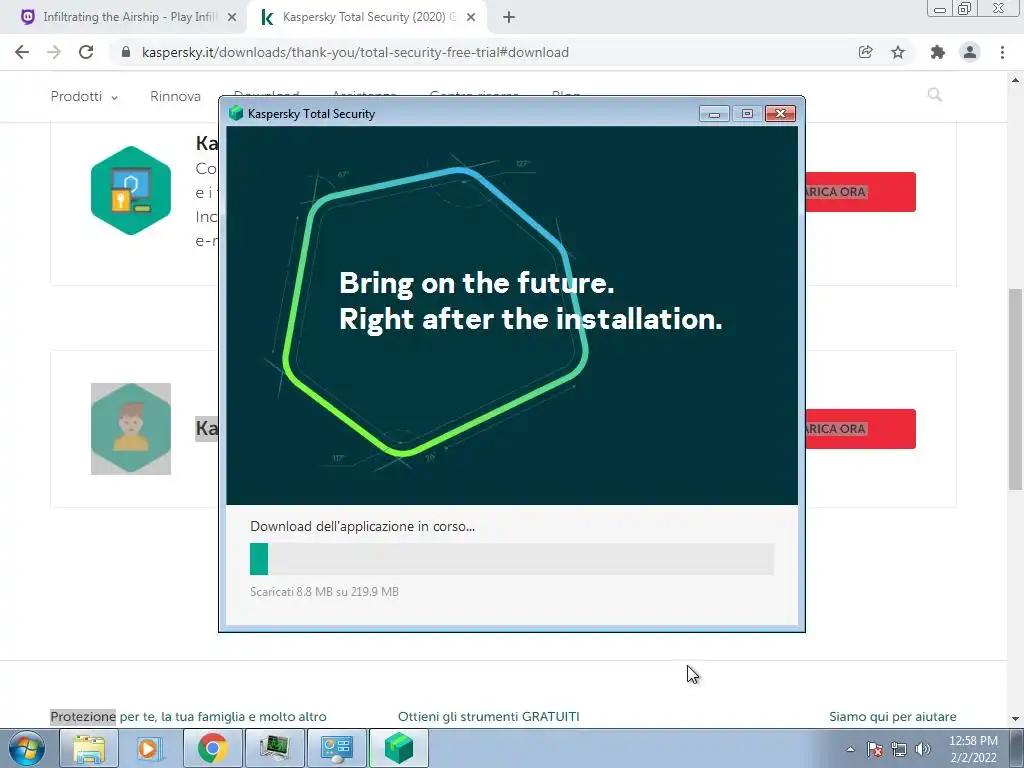This screenshot has width=1024, height=768.
Task: Click the 'Download dell'applicazione in corso...' text
Action: point(362,526)
